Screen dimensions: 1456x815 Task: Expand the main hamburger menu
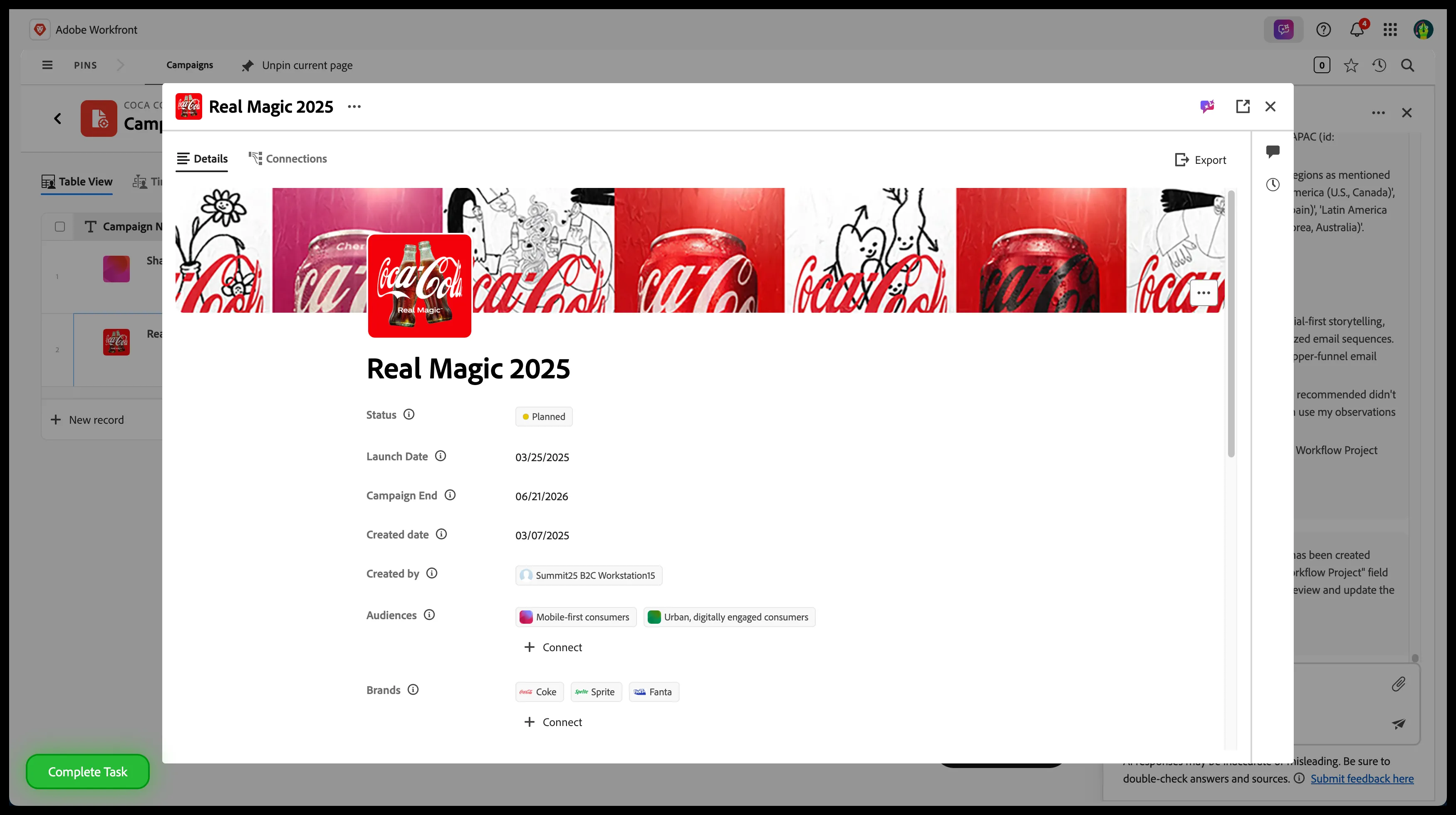[47, 65]
